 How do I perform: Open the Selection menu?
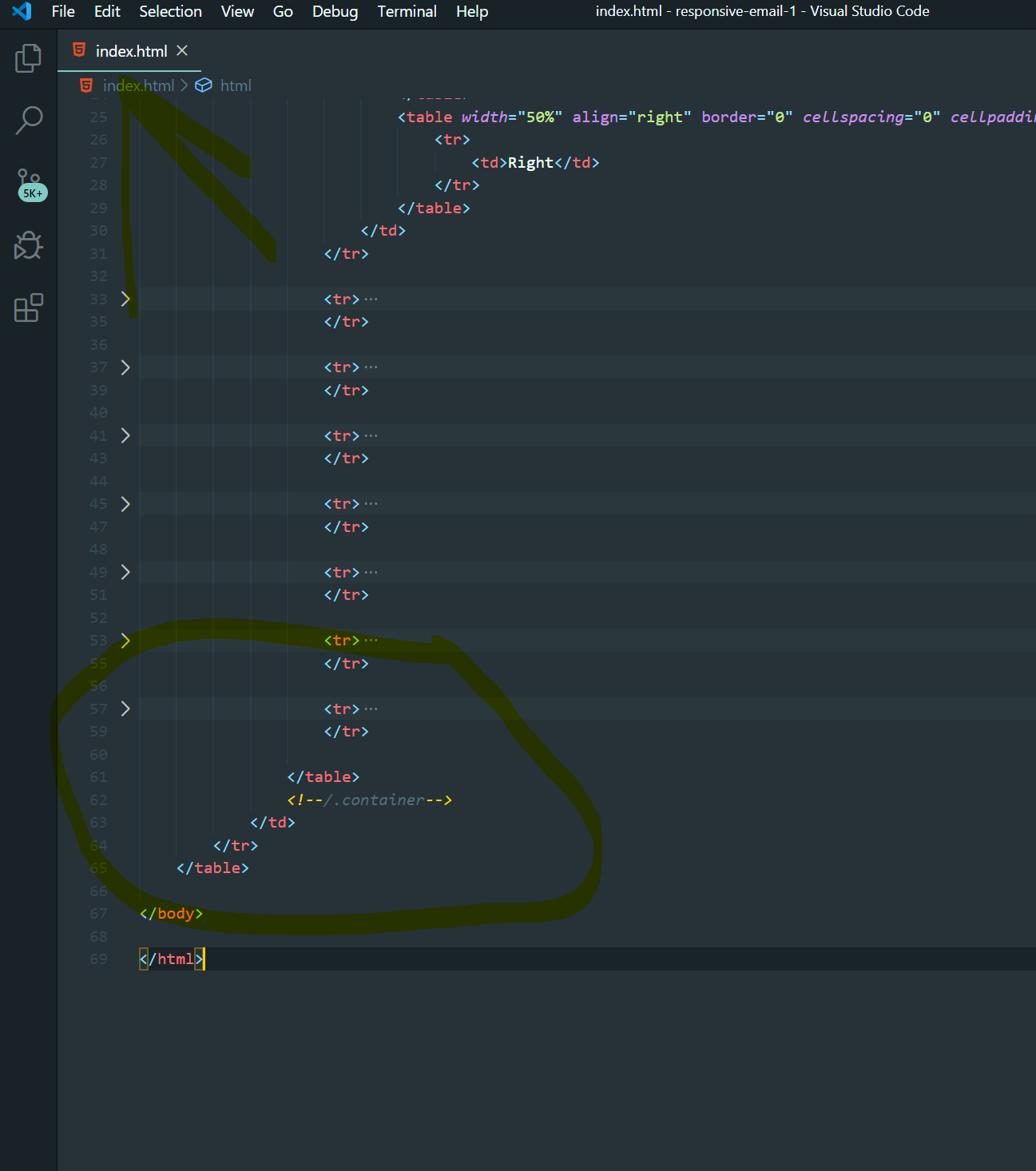170,11
